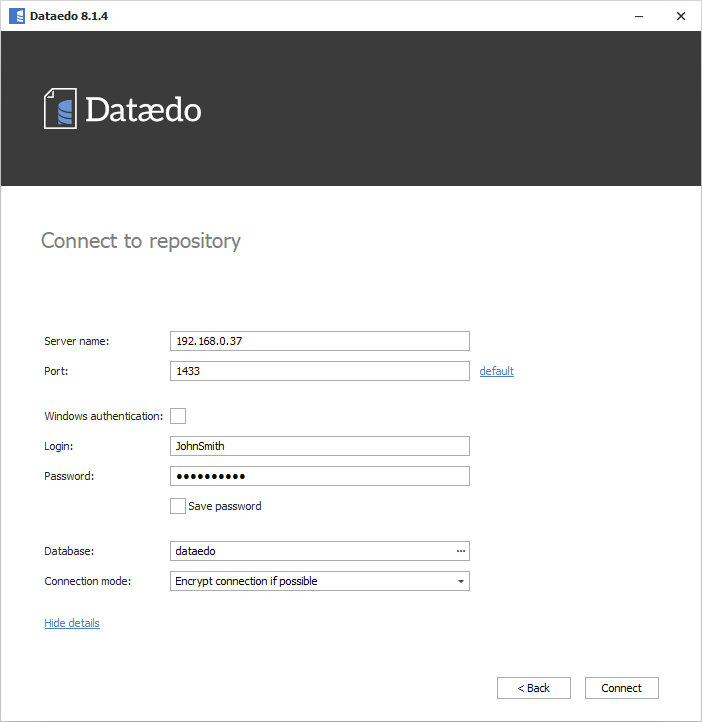The width and height of the screenshot is (702, 722).
Task: Enable the Windows authentication checkbox
Action: click(178, 416)
